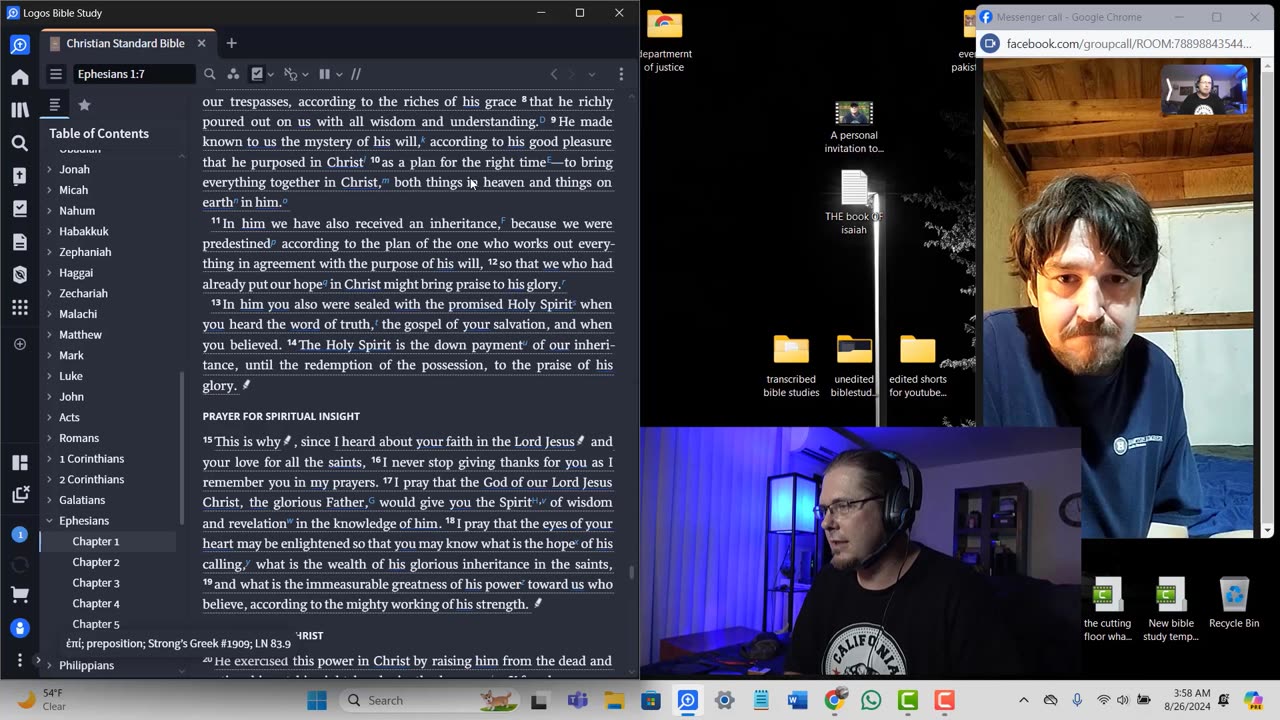Open WhatsApp from the taskbar

click(x=871, y=700)
